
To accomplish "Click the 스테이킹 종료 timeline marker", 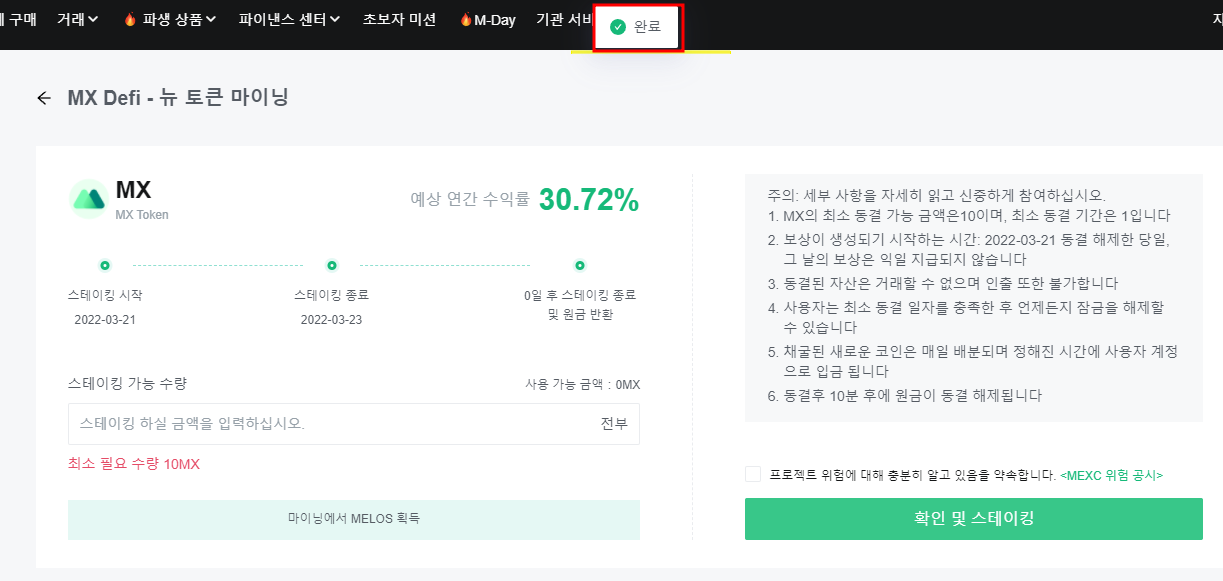I will (331, 265).
